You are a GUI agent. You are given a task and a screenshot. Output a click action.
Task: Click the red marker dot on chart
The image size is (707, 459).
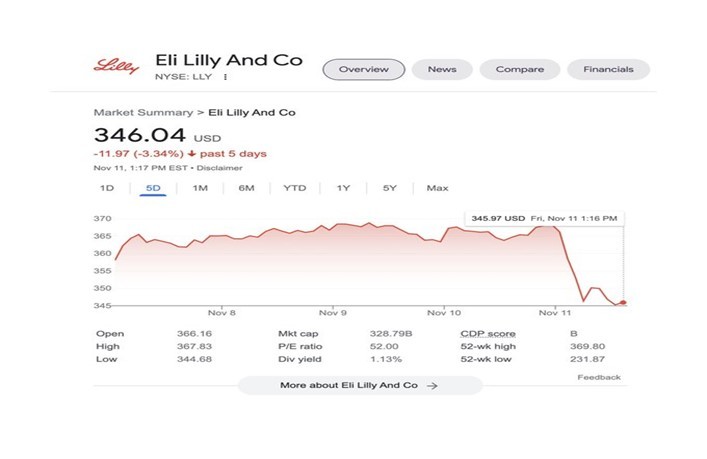point(624,302)
